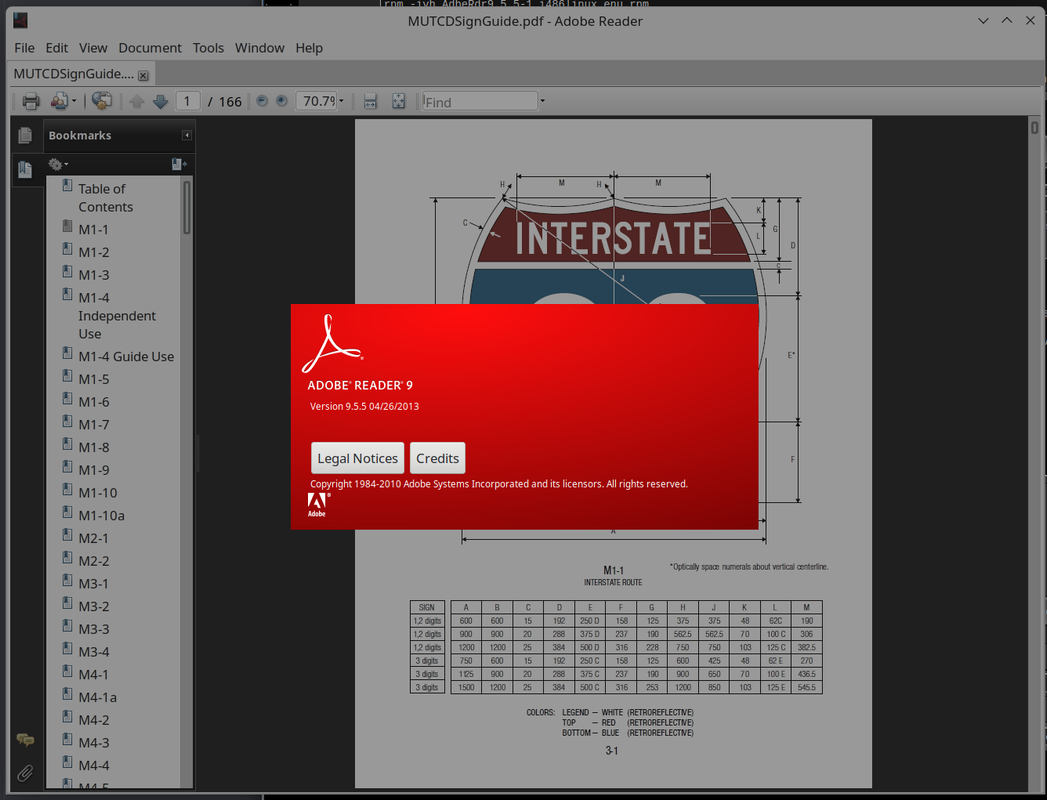Go to next page arrow

[x=160, y=102]
